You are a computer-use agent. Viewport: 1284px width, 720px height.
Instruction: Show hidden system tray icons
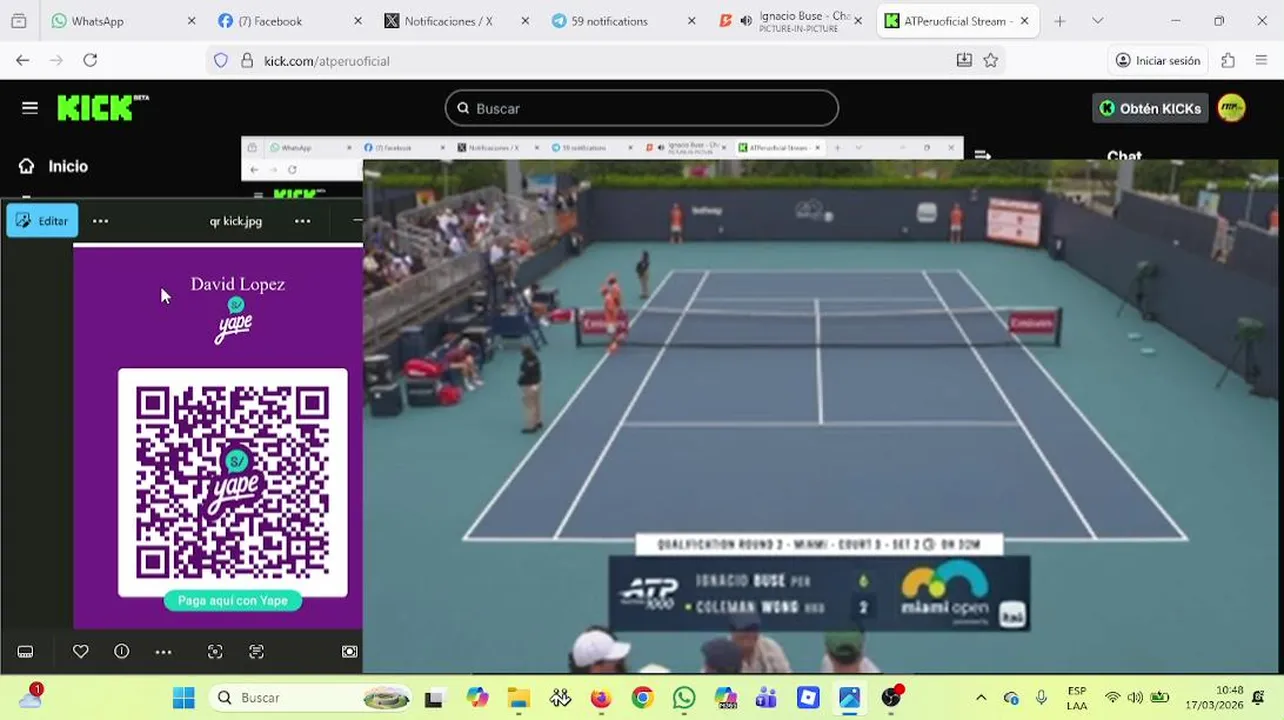point(981,698)
